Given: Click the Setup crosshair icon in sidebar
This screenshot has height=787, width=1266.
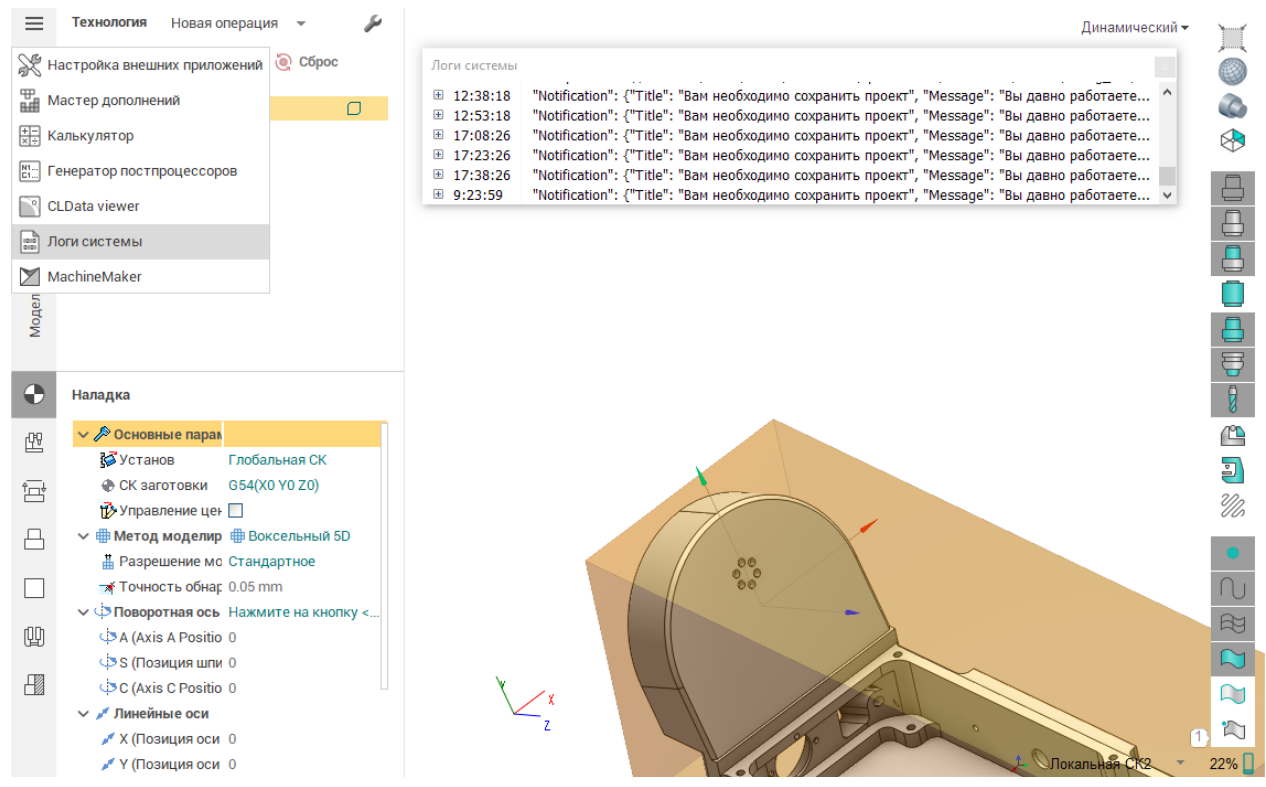Looking at the screenshot, I should (x=34, y=394).
